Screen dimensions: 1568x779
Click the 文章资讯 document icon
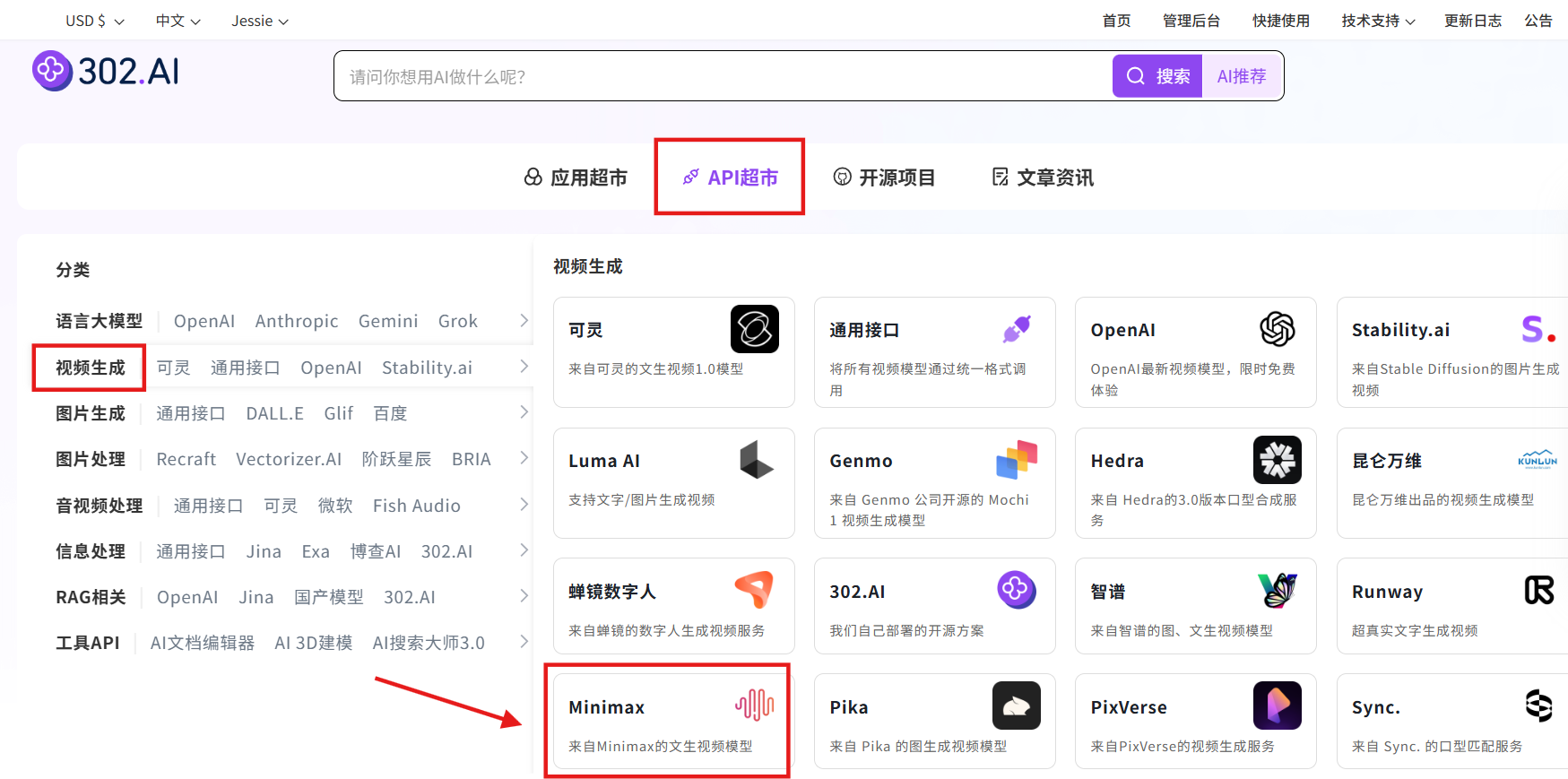pyautogui.click(x=1001, y=177)
